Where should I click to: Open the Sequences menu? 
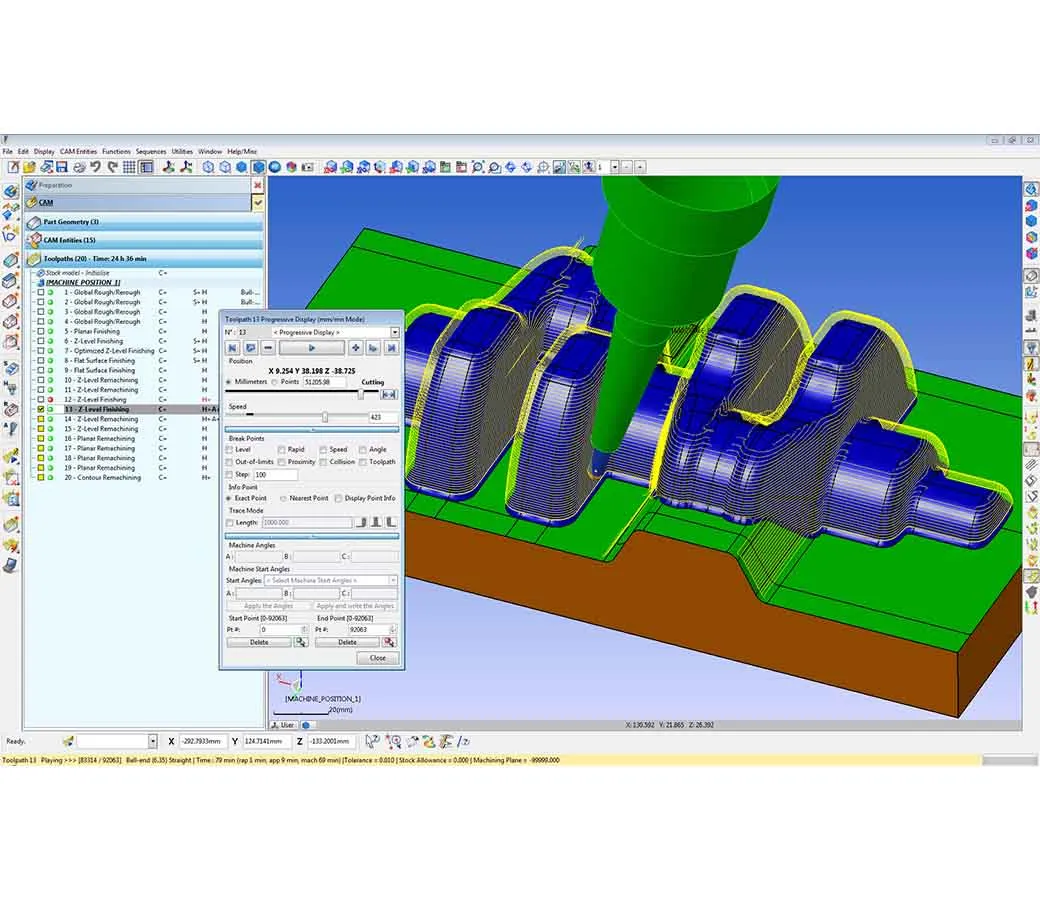click(149, 151)
